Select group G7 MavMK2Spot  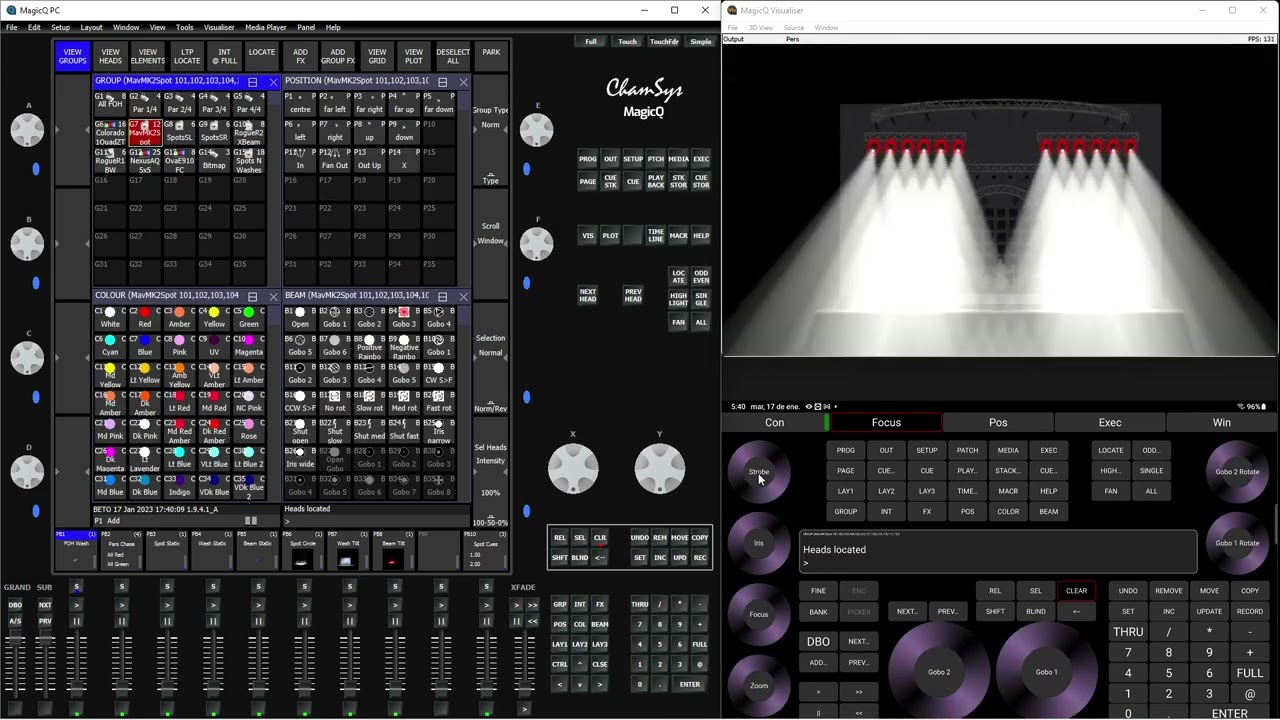click(x=145, y=131)
